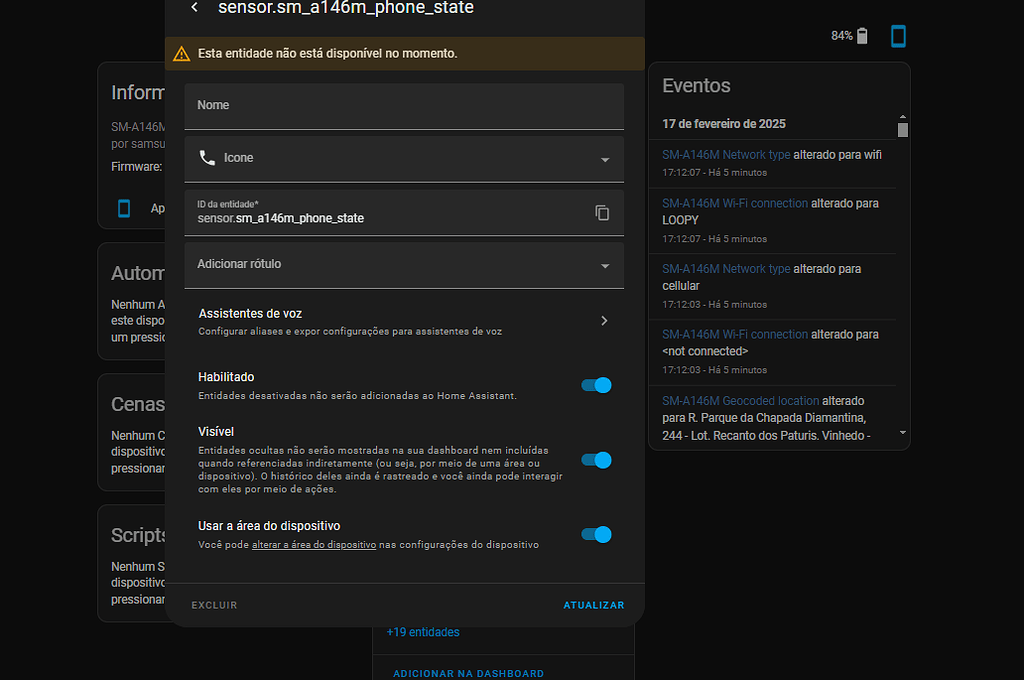1024x680 pixels.
Task: Click inside the Nome input field
Action: click(x=350, y=104)
